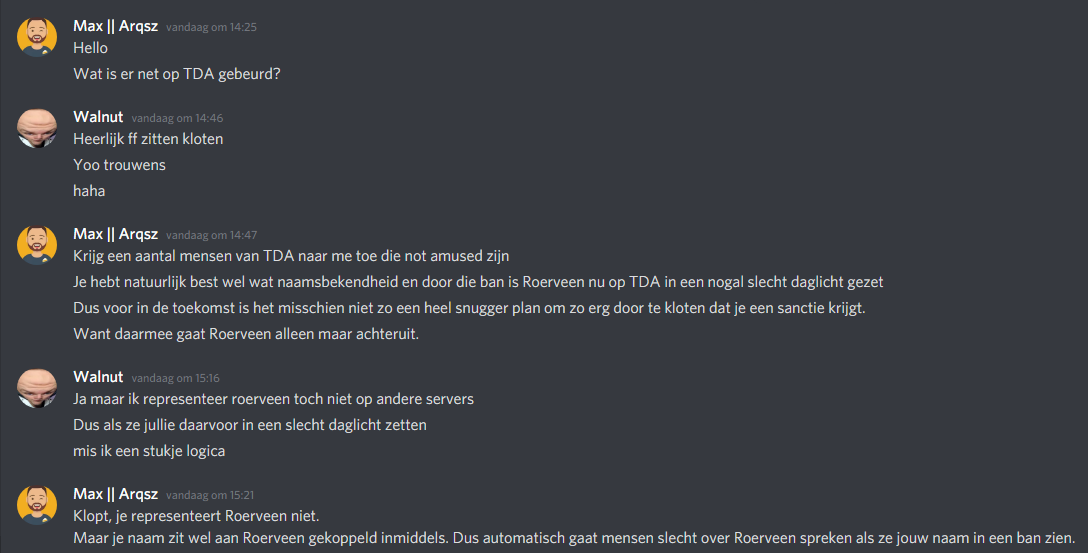Click the Walnut username on the 15:16 message
The width and height of the screenshot is (1088, 553).
tap(98, 377)
